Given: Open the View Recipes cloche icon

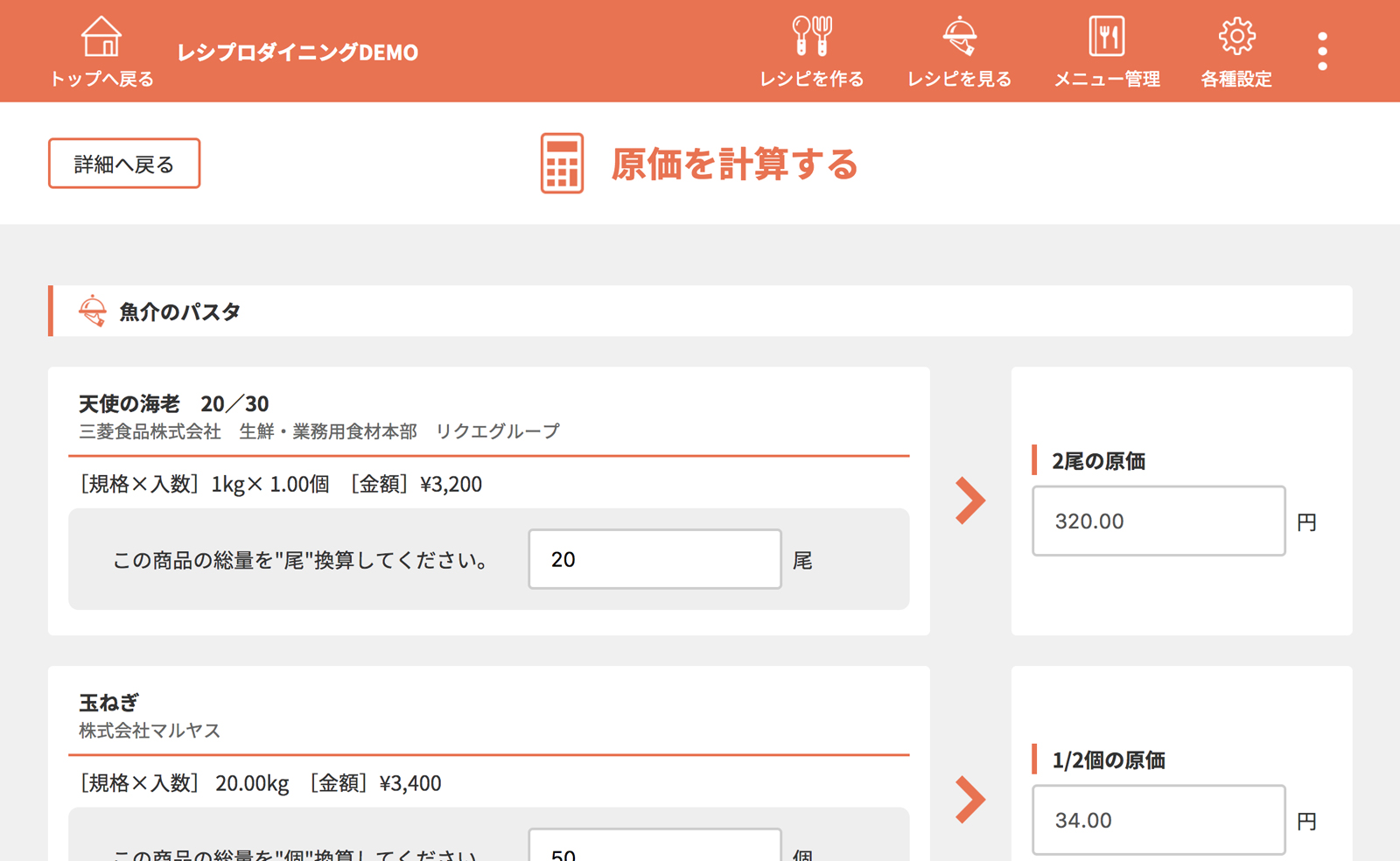Looking at the screenshot, I should click(959, 37).
